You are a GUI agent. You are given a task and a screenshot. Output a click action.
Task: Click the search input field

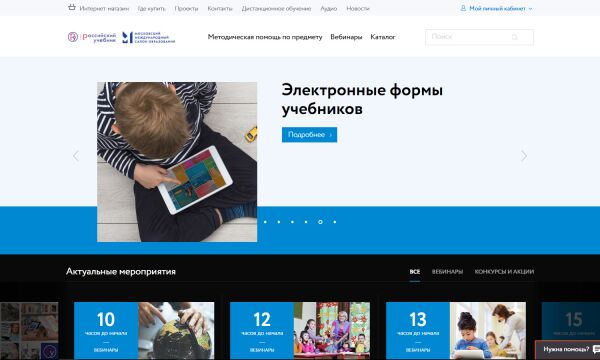pos(479,37)
